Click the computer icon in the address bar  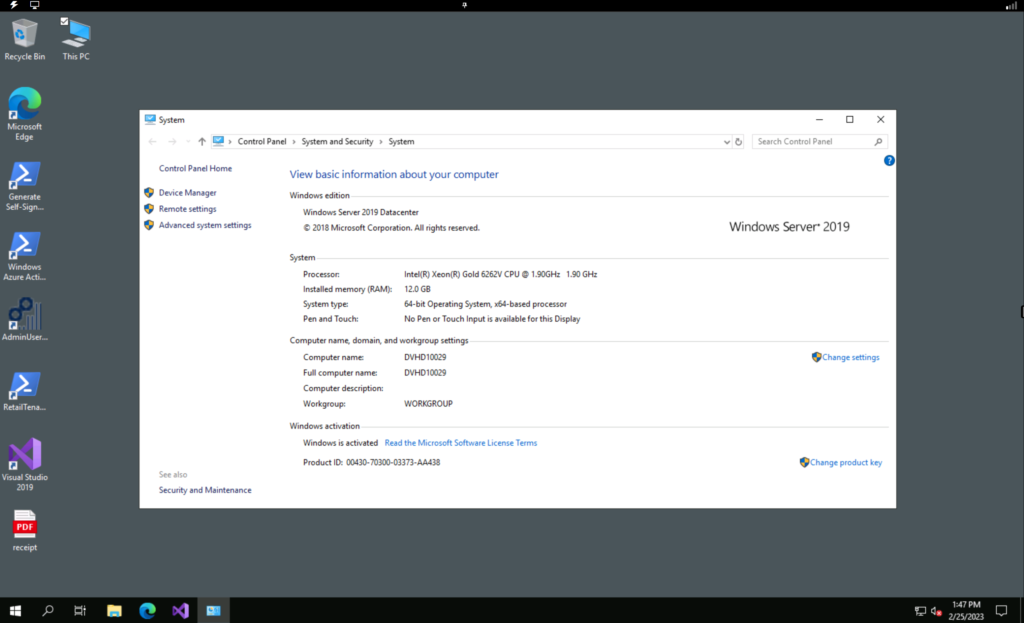click(218, 141)
